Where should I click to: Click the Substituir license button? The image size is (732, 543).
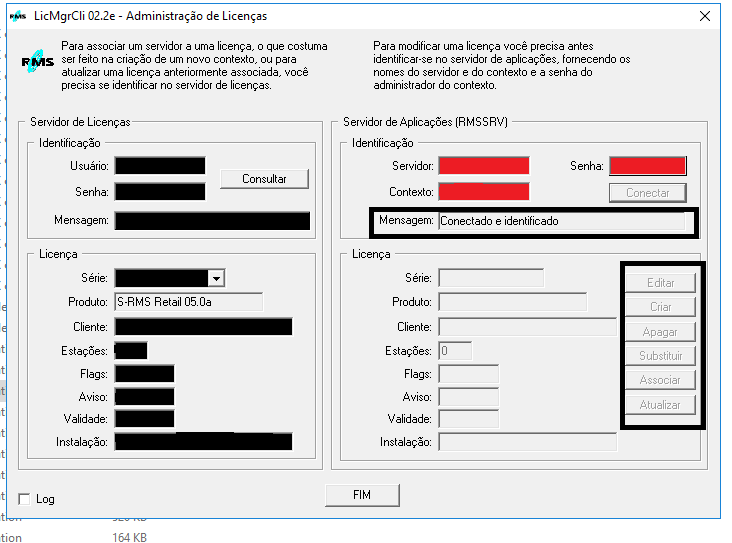(x=660, y=356)
